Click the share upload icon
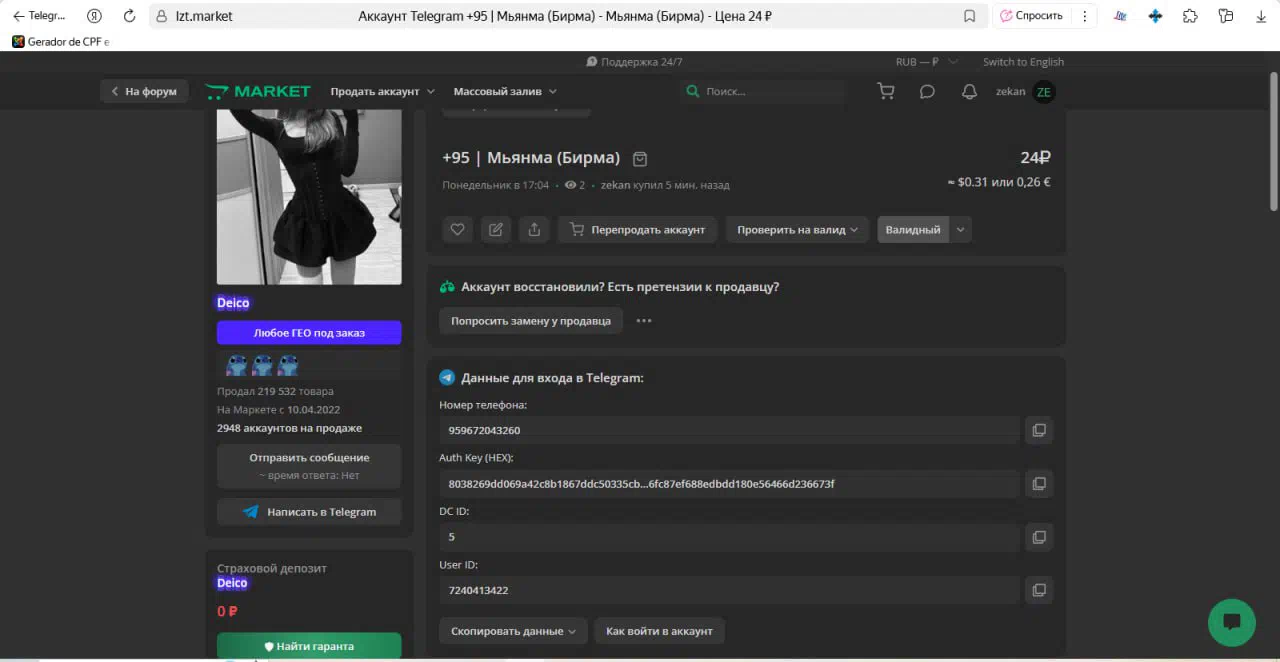 click(534, 229)
